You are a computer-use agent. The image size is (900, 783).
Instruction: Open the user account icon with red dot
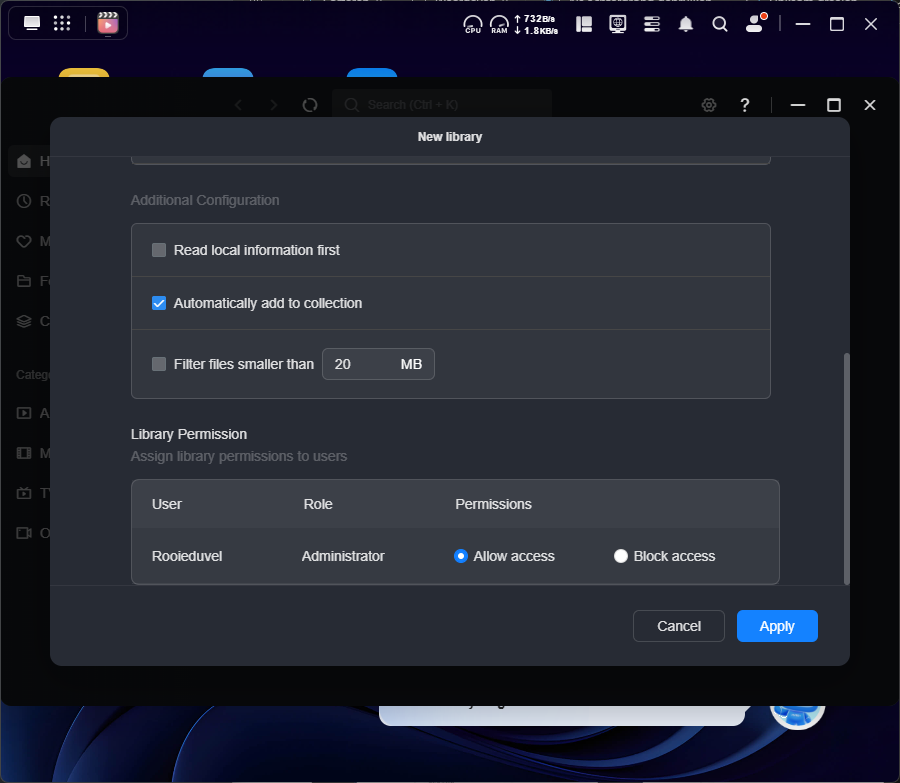click(755, 24)
